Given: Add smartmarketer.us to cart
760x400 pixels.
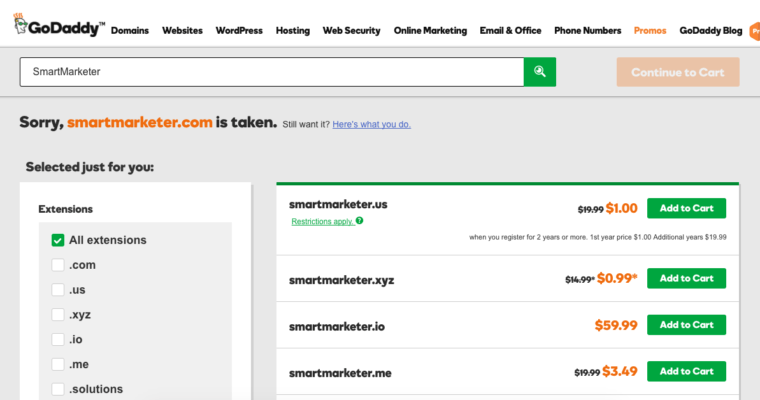Looking at the screenshot, I should tap(686, 208).
